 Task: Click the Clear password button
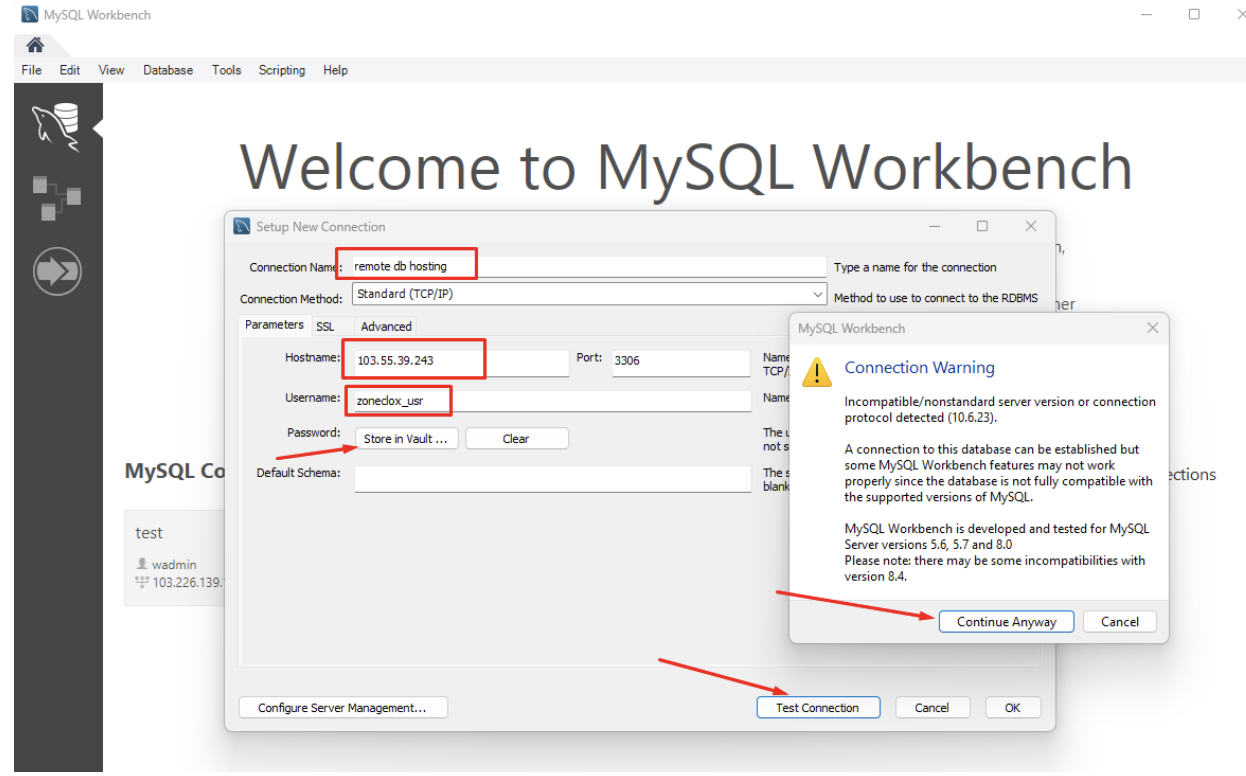point(516,439)
